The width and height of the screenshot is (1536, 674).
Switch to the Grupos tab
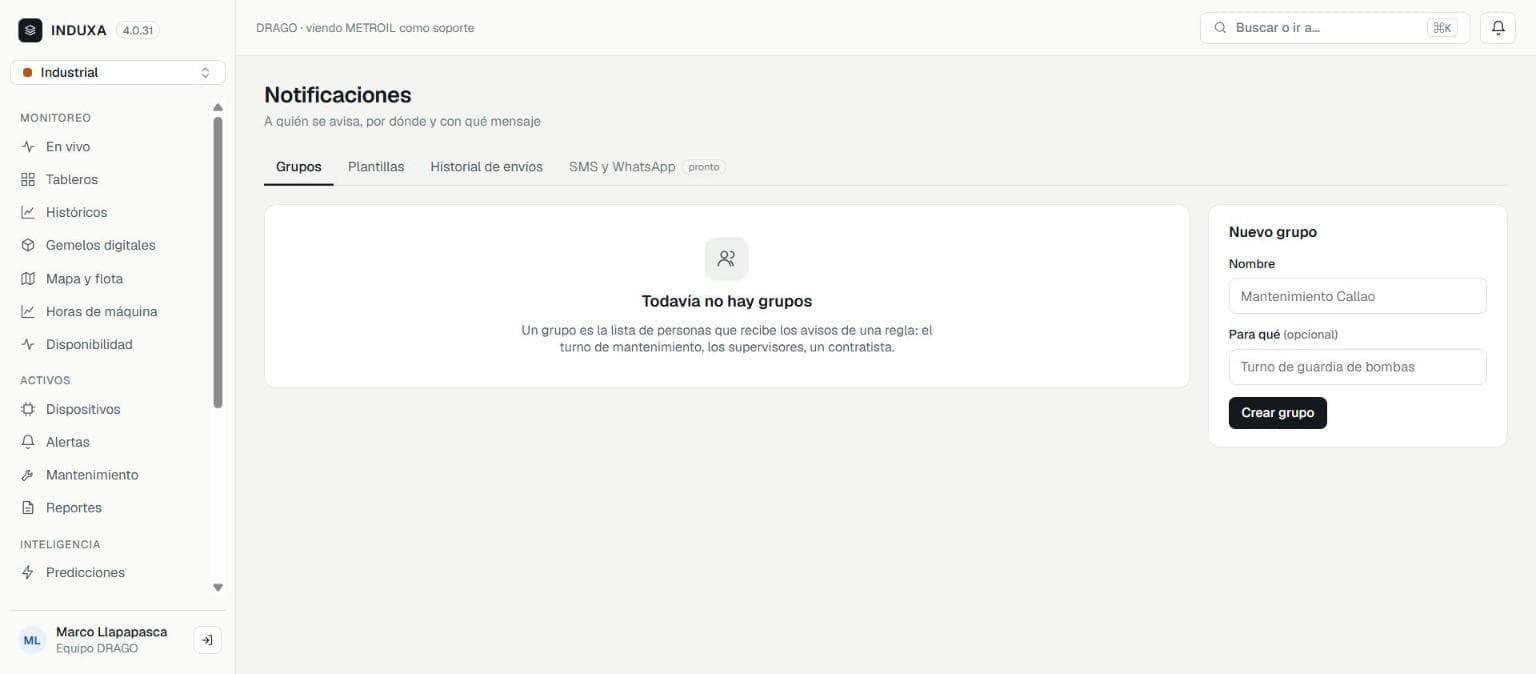click(299, 167)
